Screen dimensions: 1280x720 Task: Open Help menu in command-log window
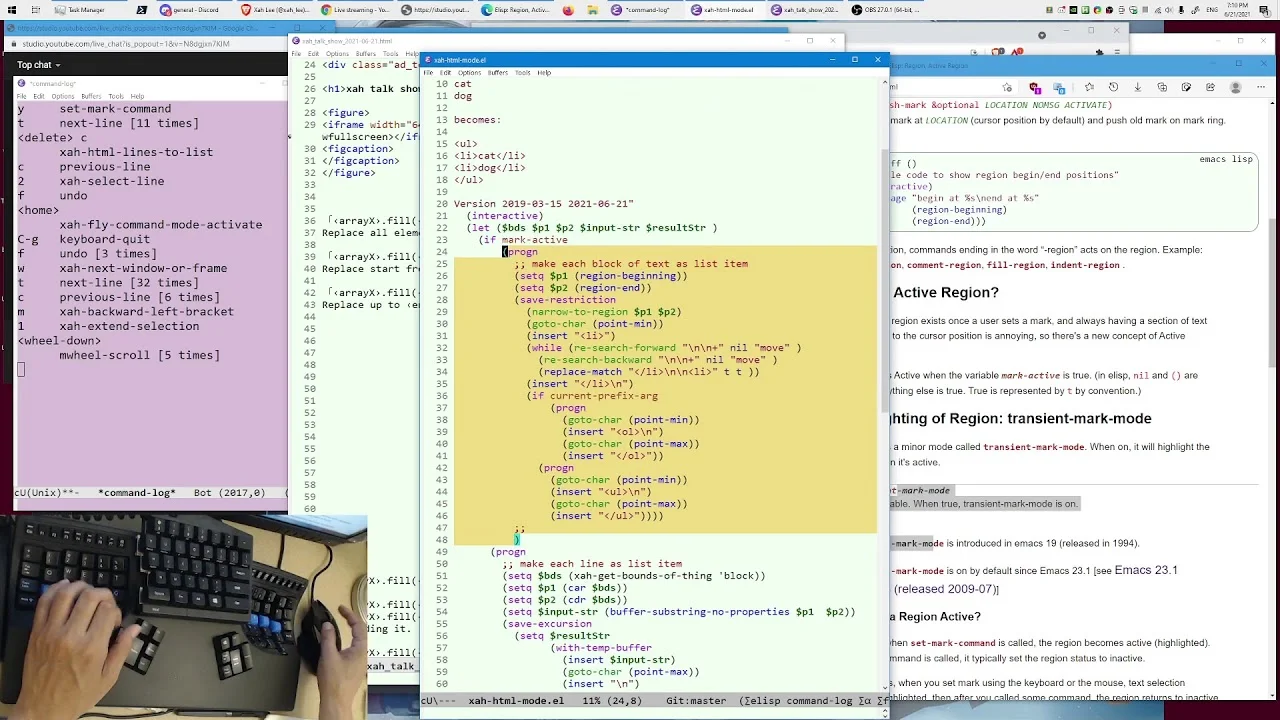click(x=137, y=96)
